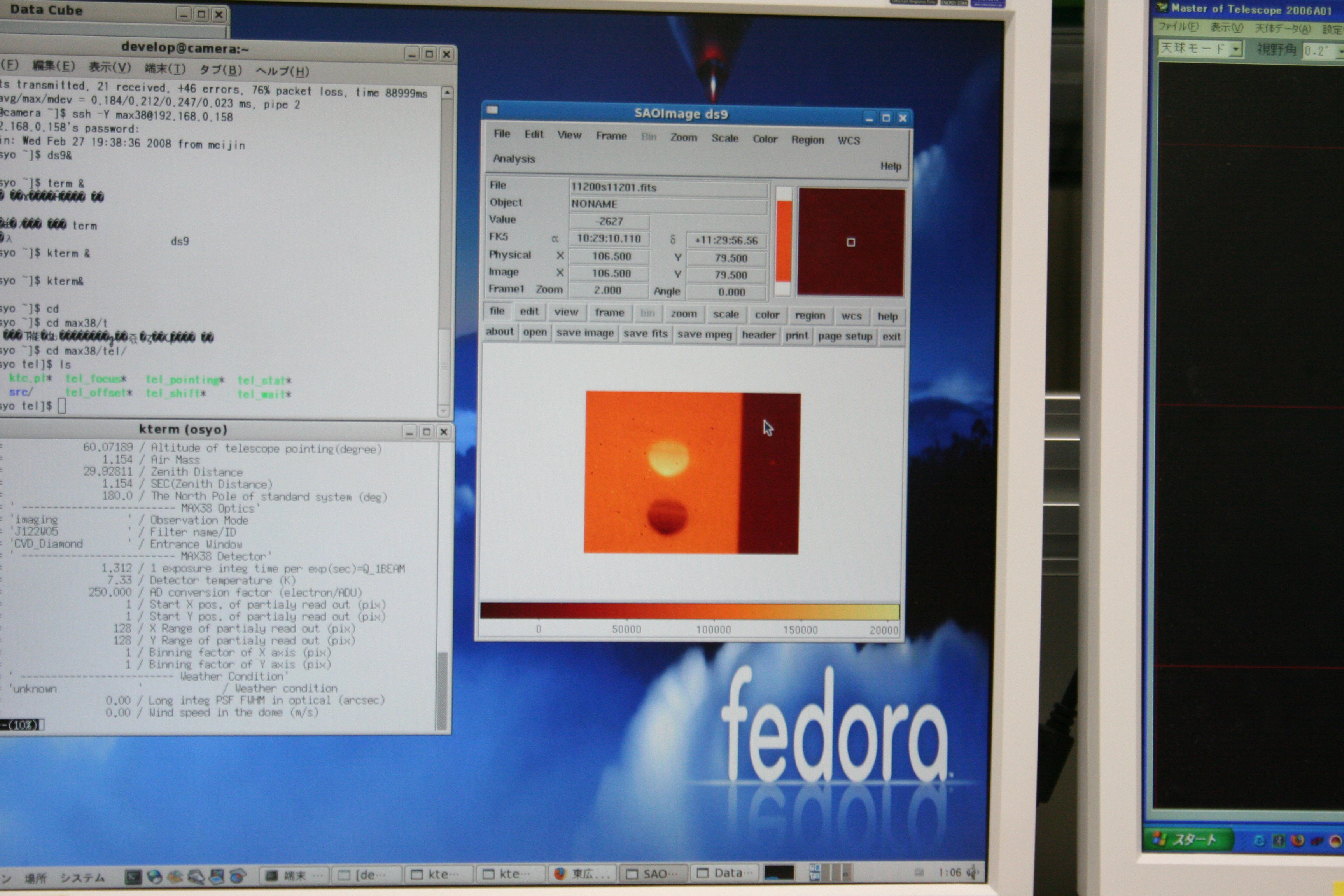The height and width of the screenshot is (896, 1344).
Task: Click Internet Explorer quick launch icon
Action: coord(1259,841)
